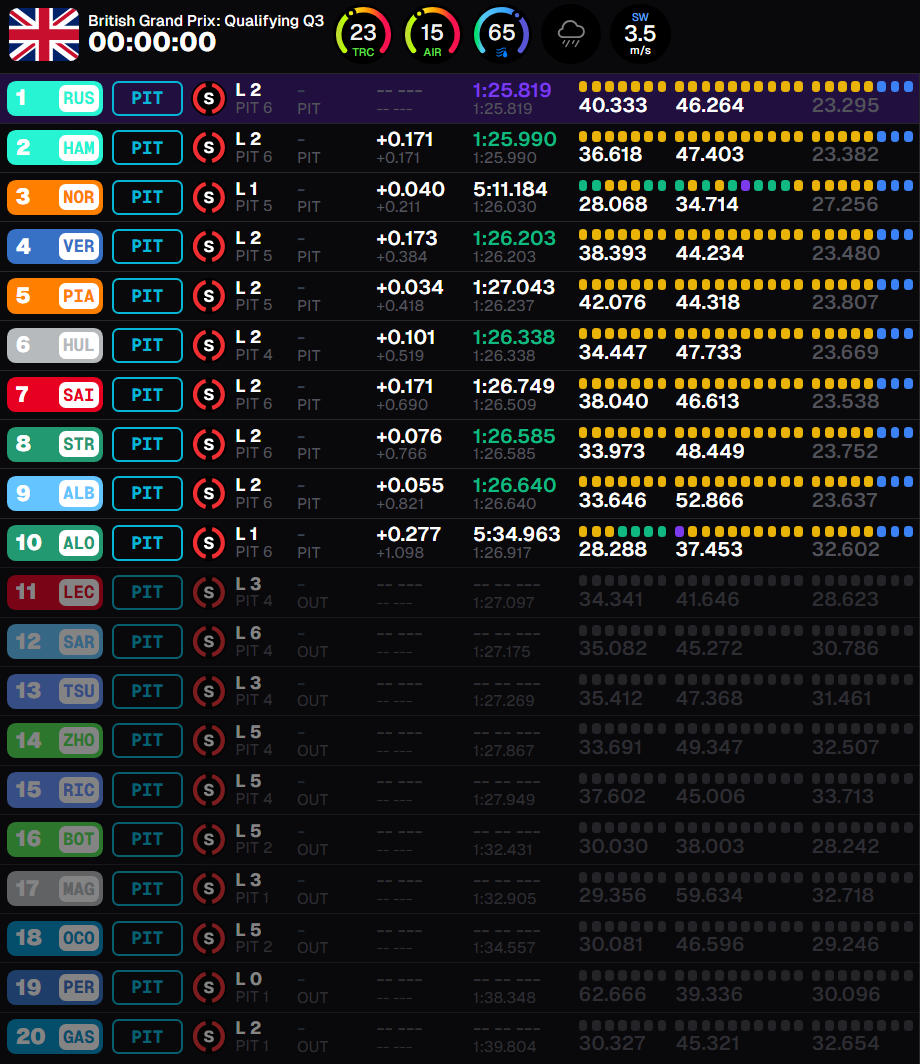
Task: Click the wind speed indicator 3.5 m/s
Action: click(x=640, y=34)
